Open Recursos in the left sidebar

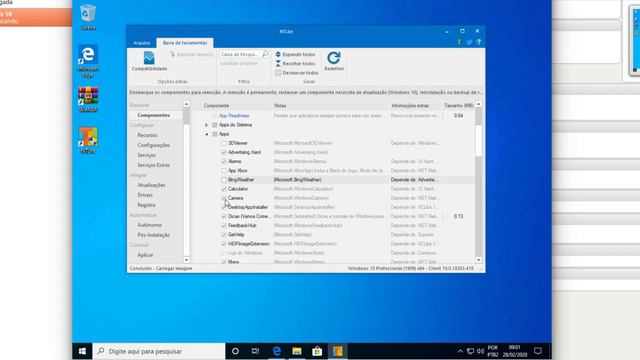click(147, 135)
